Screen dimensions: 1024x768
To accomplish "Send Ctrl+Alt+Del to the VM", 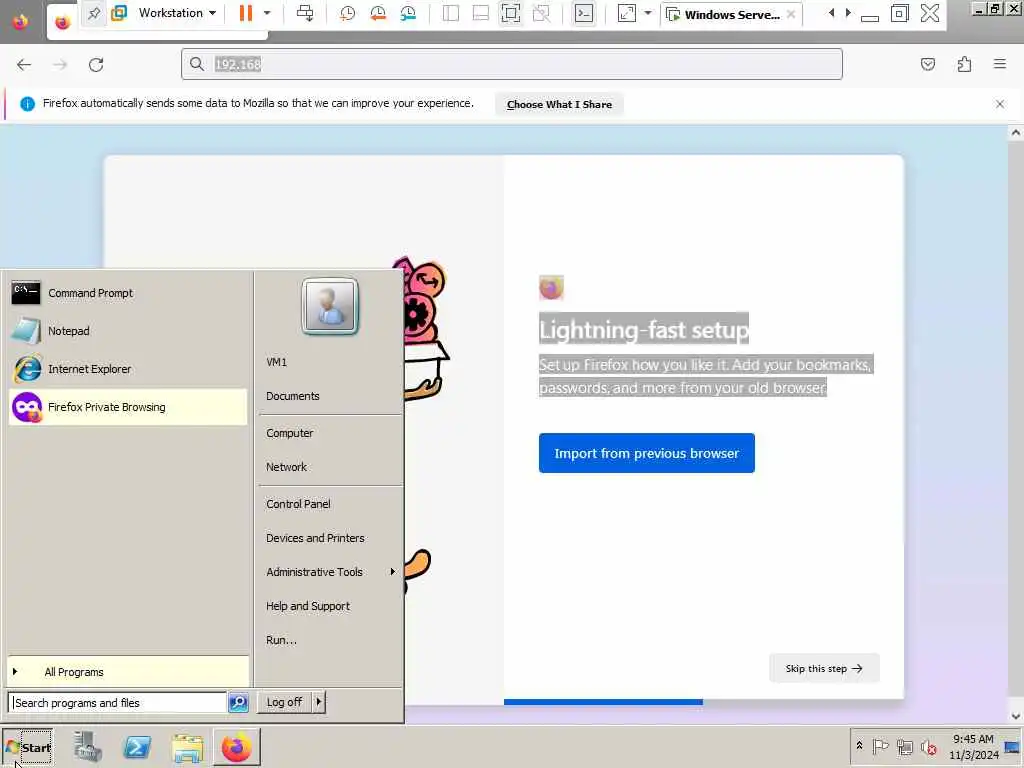I will point(305,13).
